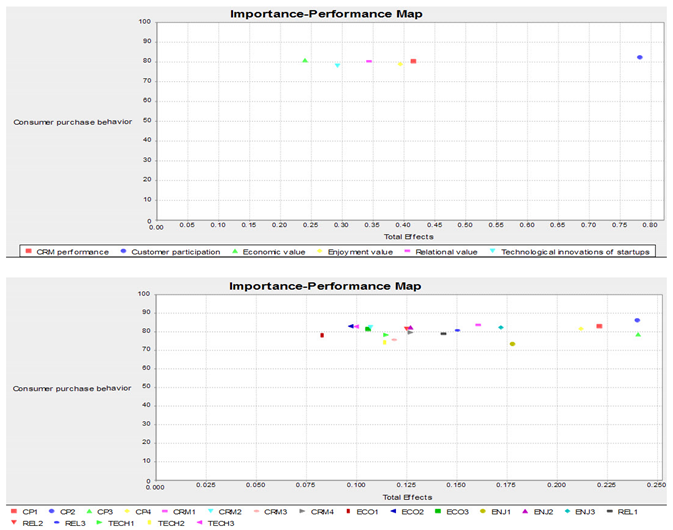Click the green triangle CP3 data point in the lower chart

[638, 334]
